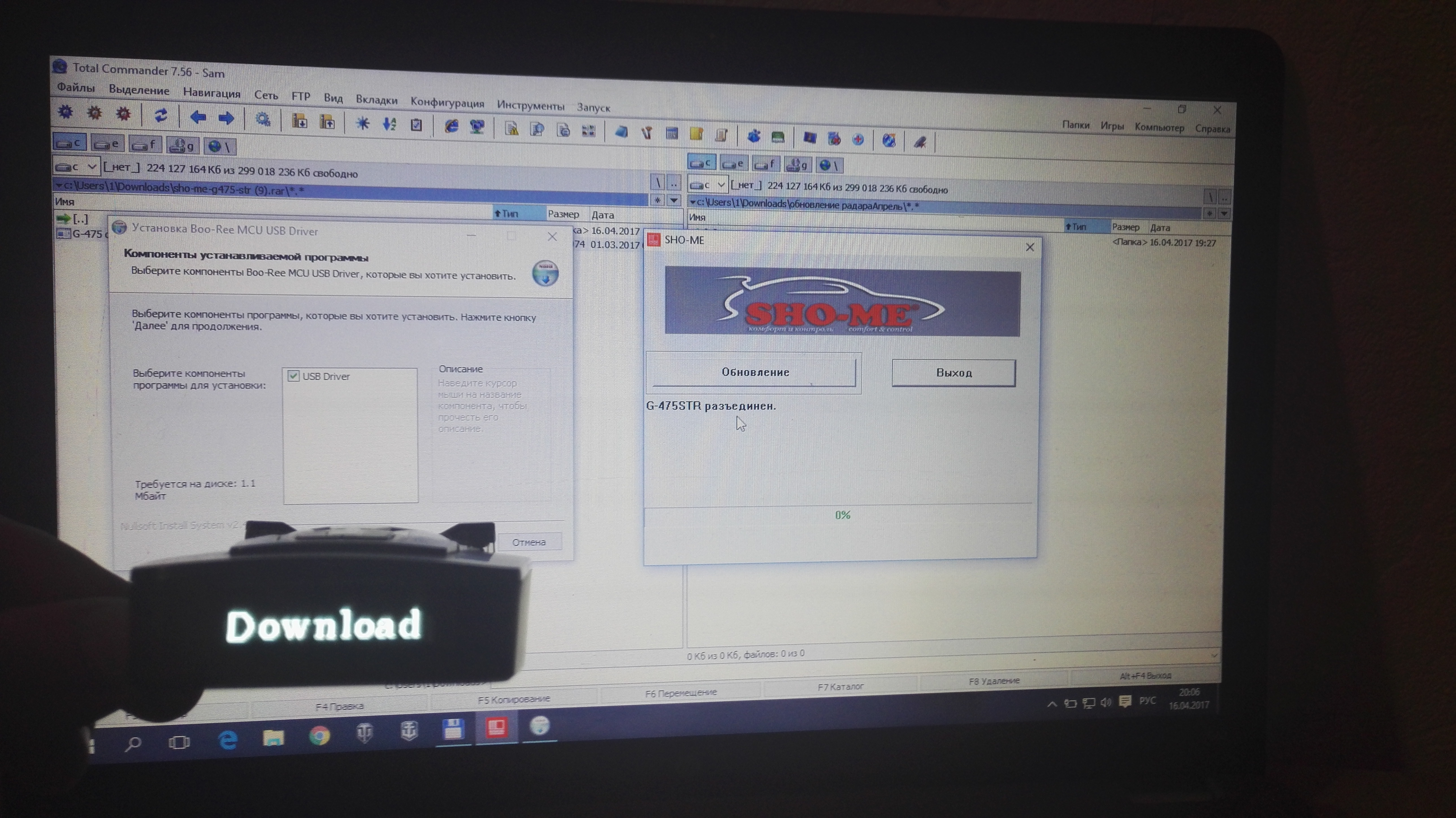The width and height of the screenshot is (1456, 818).
Task: Open the Файлы menu
Action: [x=76, y=88]
